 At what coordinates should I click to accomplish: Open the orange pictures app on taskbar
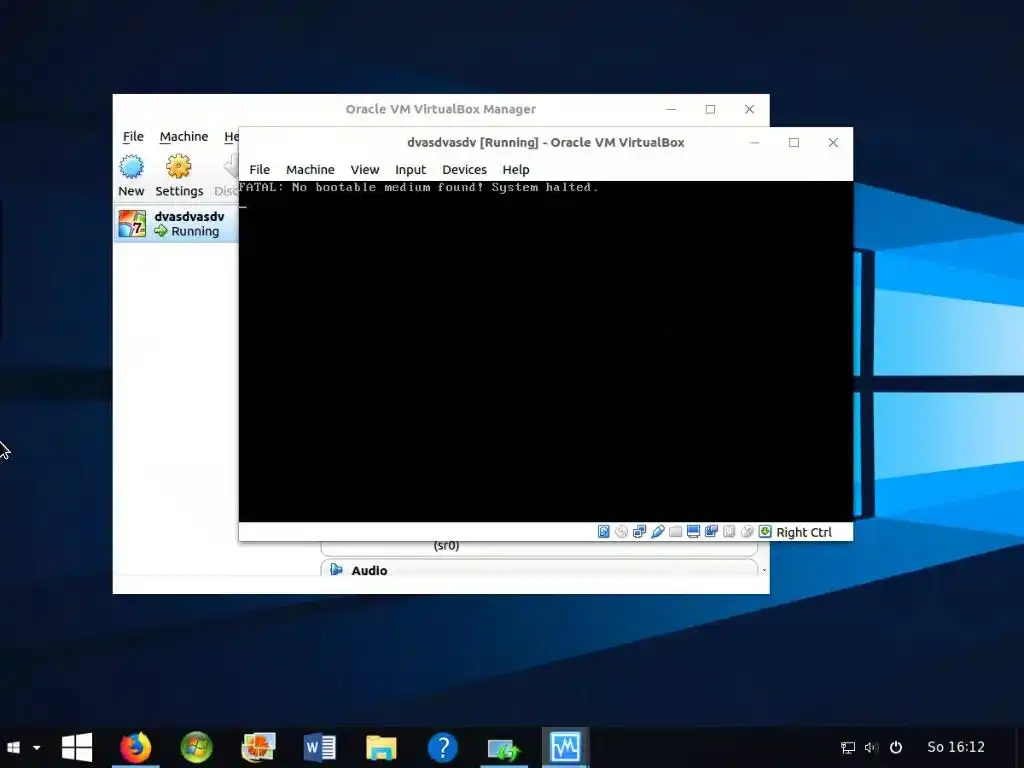point(258,747)
